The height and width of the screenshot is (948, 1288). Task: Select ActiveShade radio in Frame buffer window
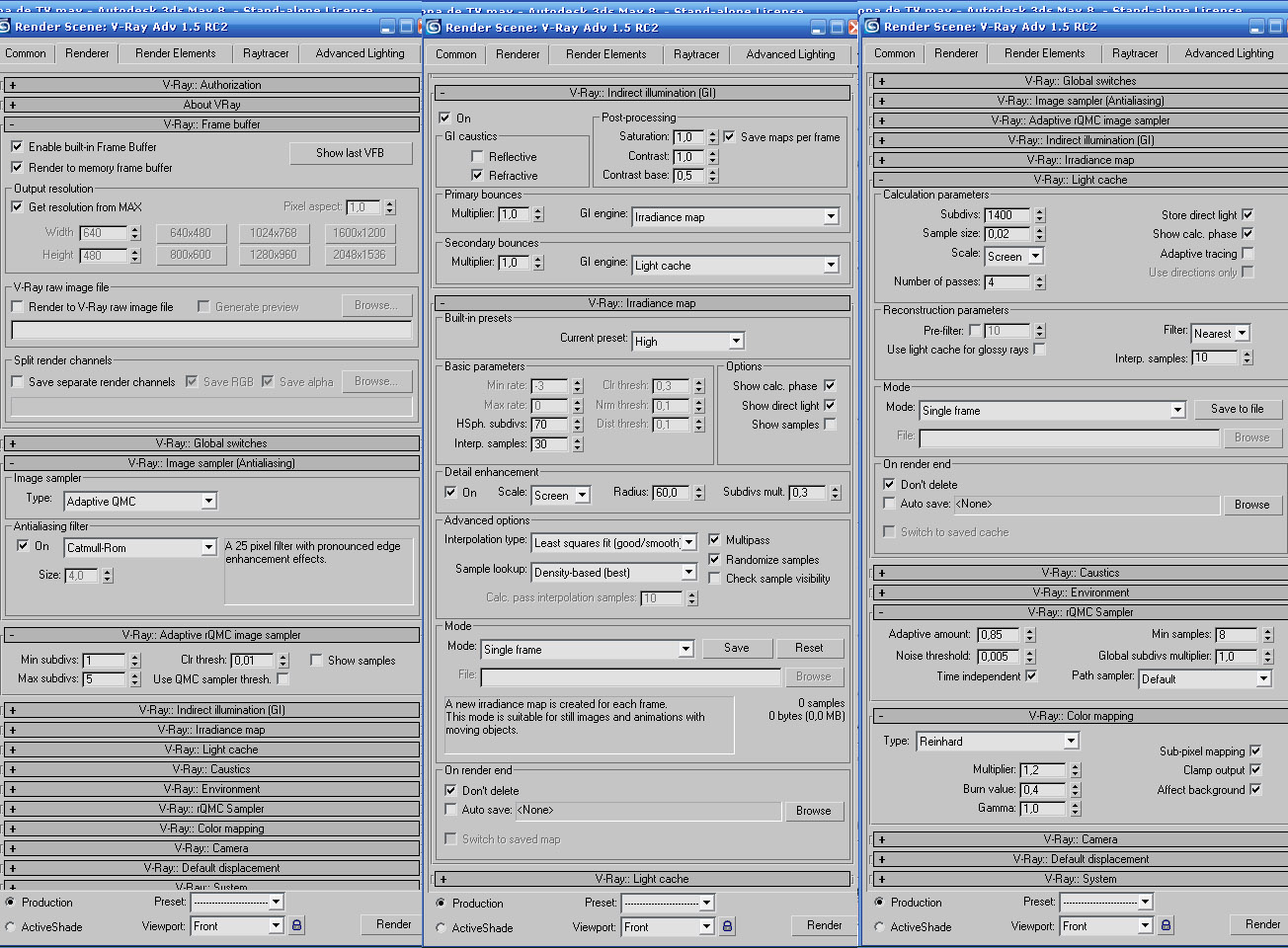point(11,926)
